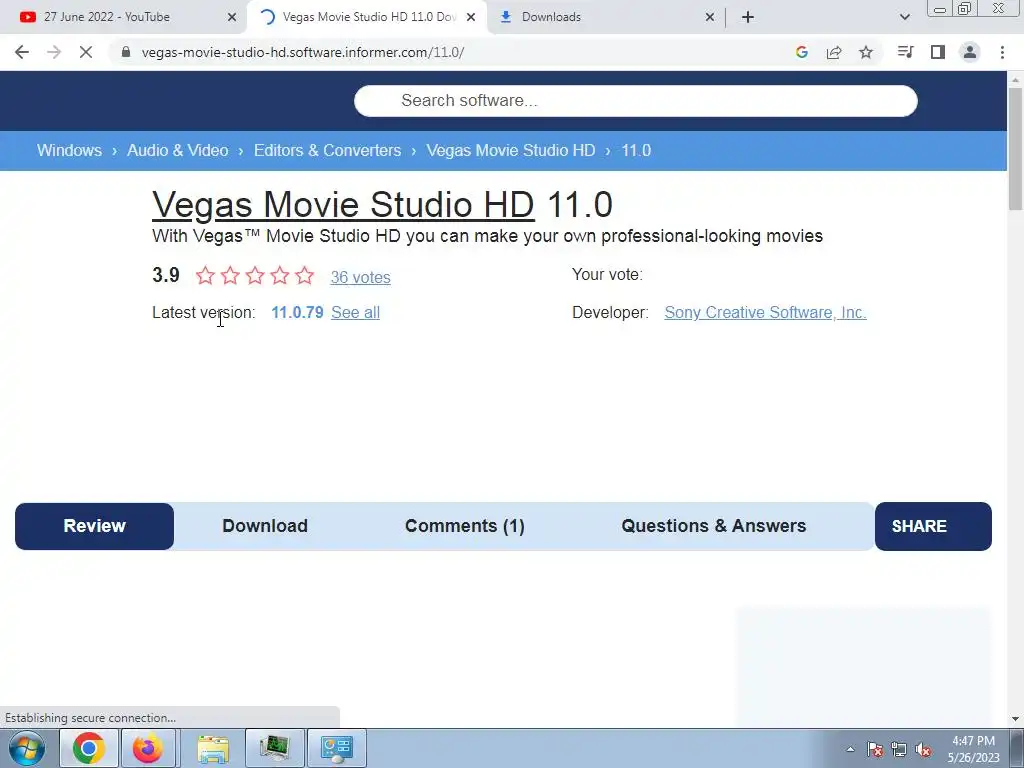The height and width of the screenshot is (768, 1024).
Task: Open Questions & Answers tab
Action: (x=714, y=526)
